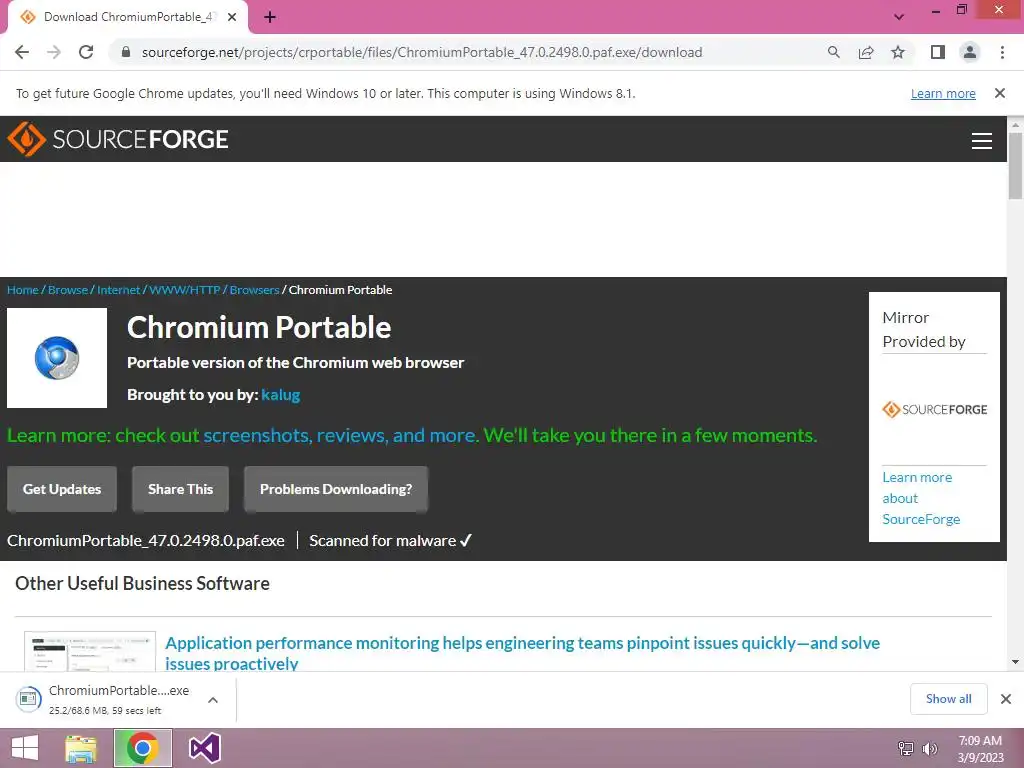This screenshot has width=1024, height=768.
Task: Close the downloads bar
Action: pyautogui.click(x=1006, y=699)
